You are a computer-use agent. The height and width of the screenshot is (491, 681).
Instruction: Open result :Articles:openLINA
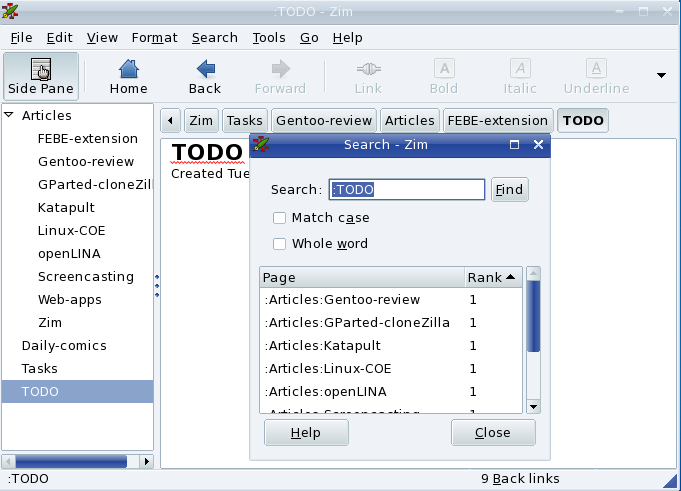tap(391, 392)
